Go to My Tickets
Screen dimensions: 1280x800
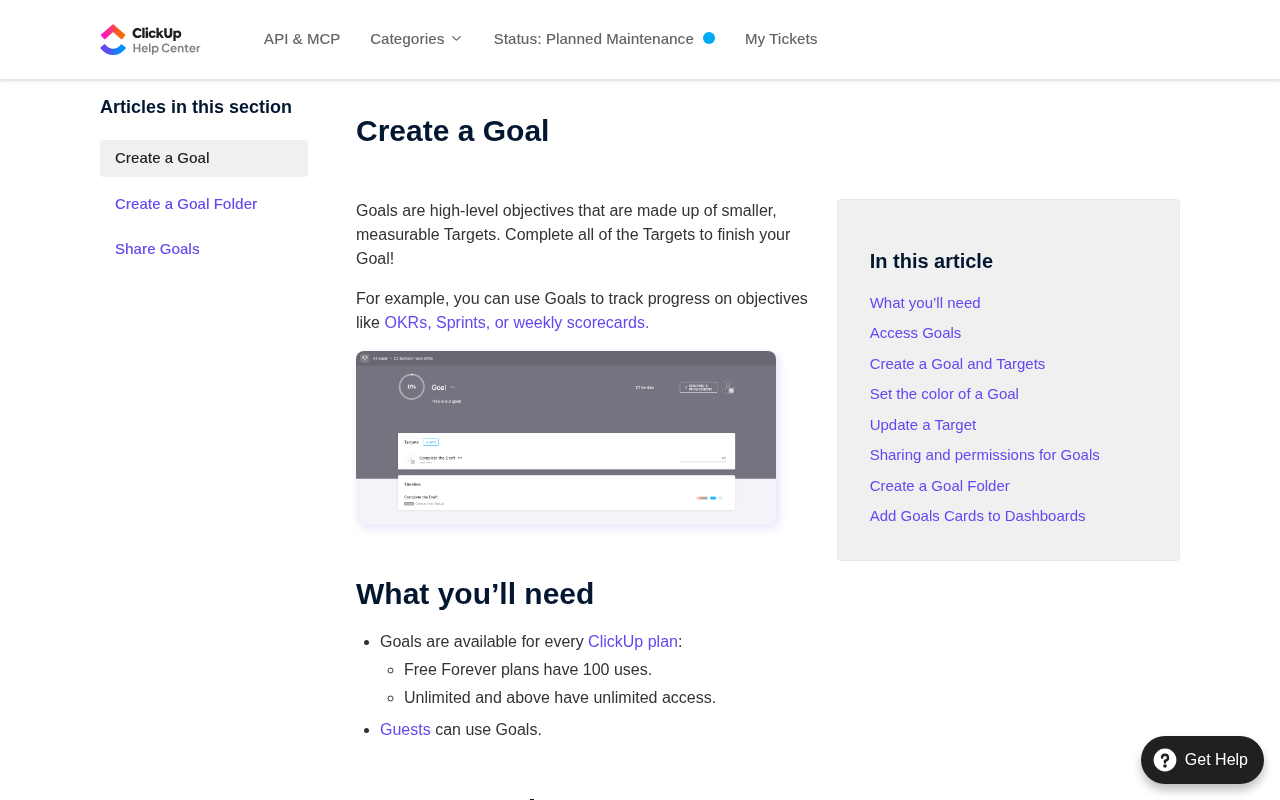781,39
